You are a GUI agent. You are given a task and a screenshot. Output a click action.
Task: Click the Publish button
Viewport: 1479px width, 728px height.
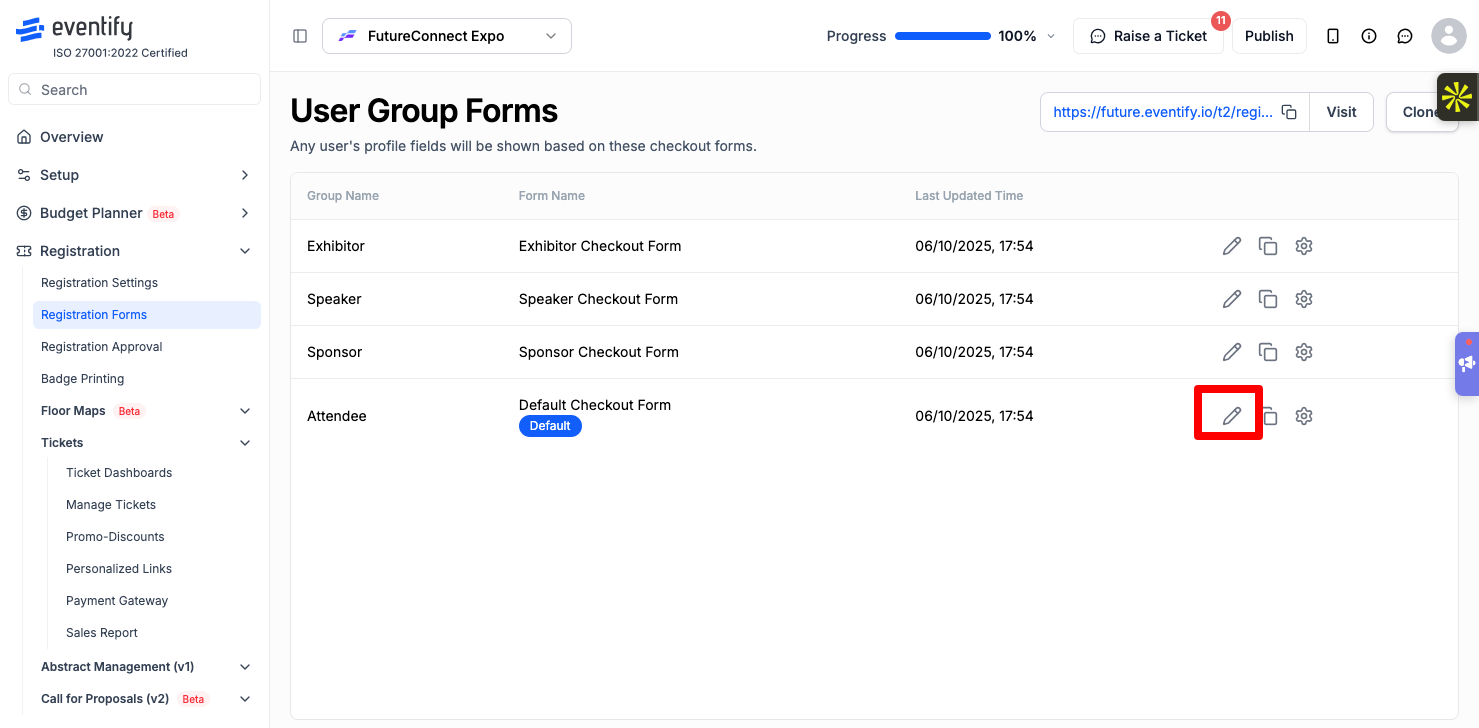tap(1269, 36)
